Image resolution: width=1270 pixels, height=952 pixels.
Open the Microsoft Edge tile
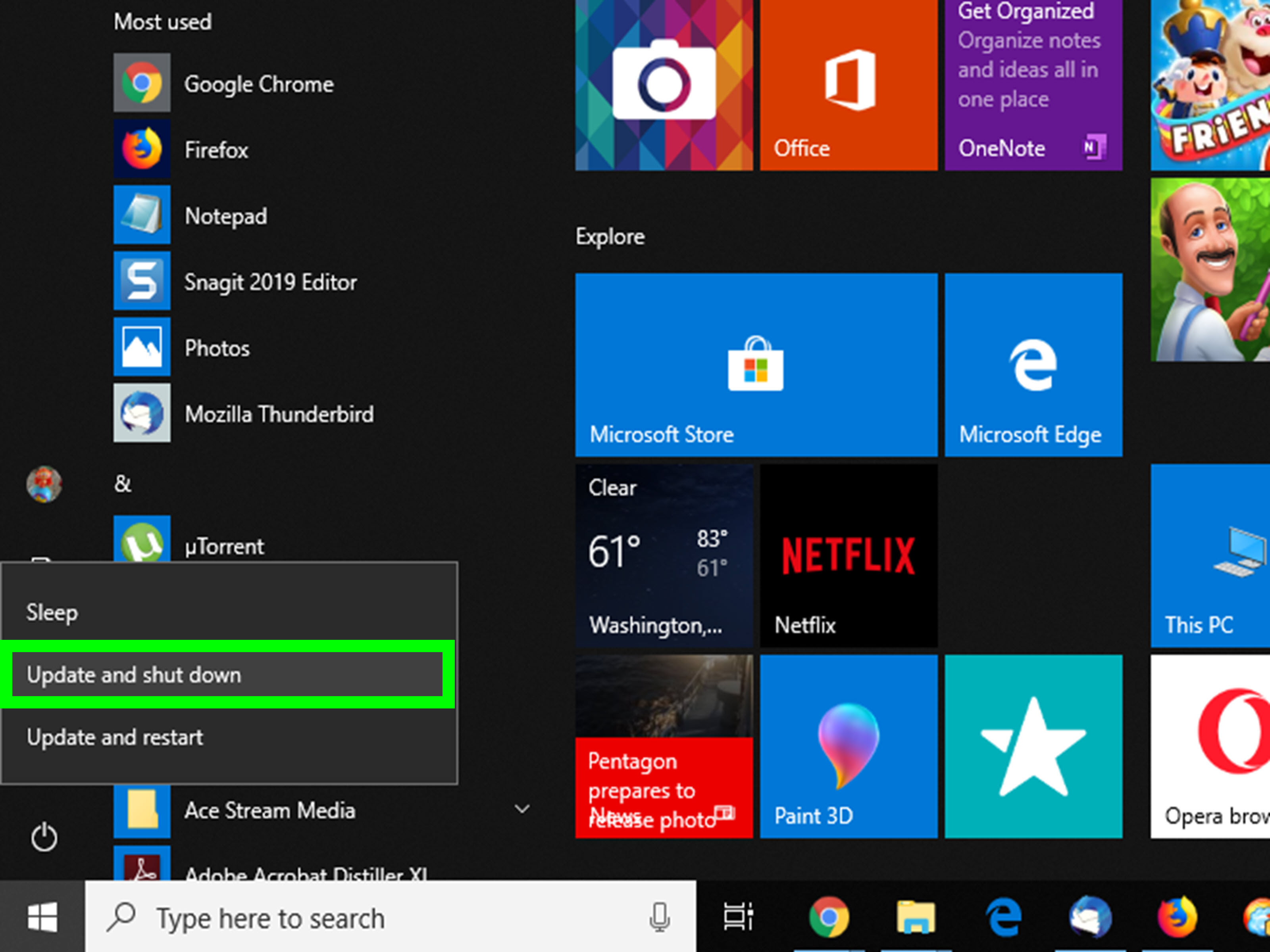(x=1033, y=365)
